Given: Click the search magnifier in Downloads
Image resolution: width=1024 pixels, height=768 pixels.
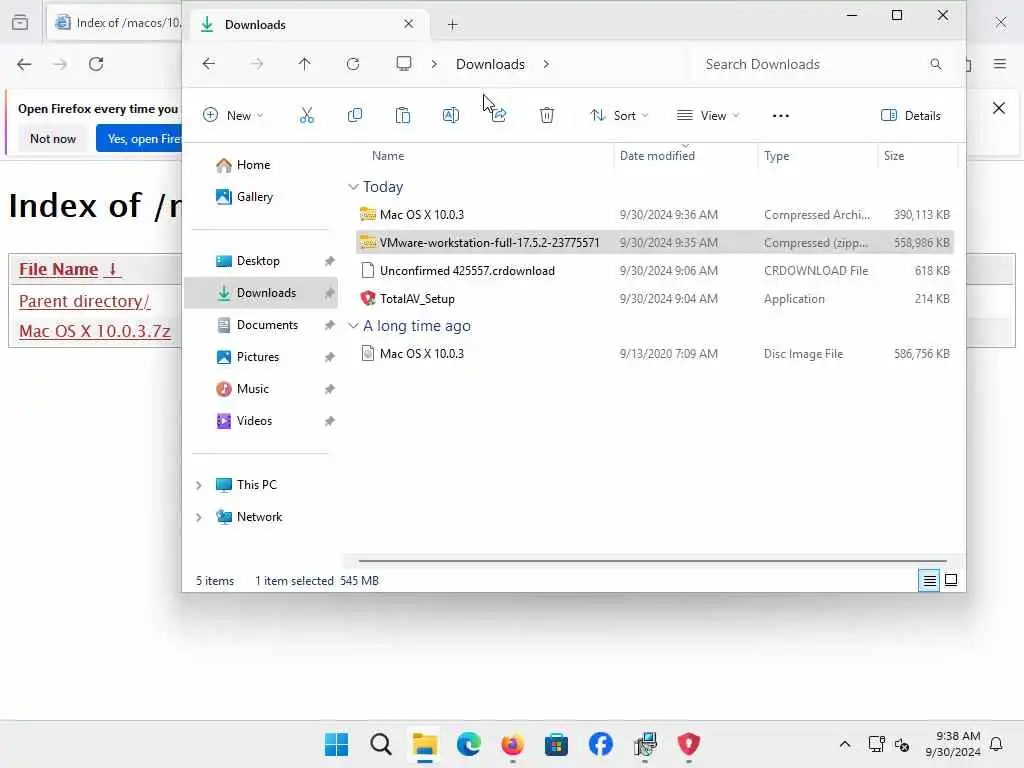Looking at the screenshot, I should coord(936,64).
